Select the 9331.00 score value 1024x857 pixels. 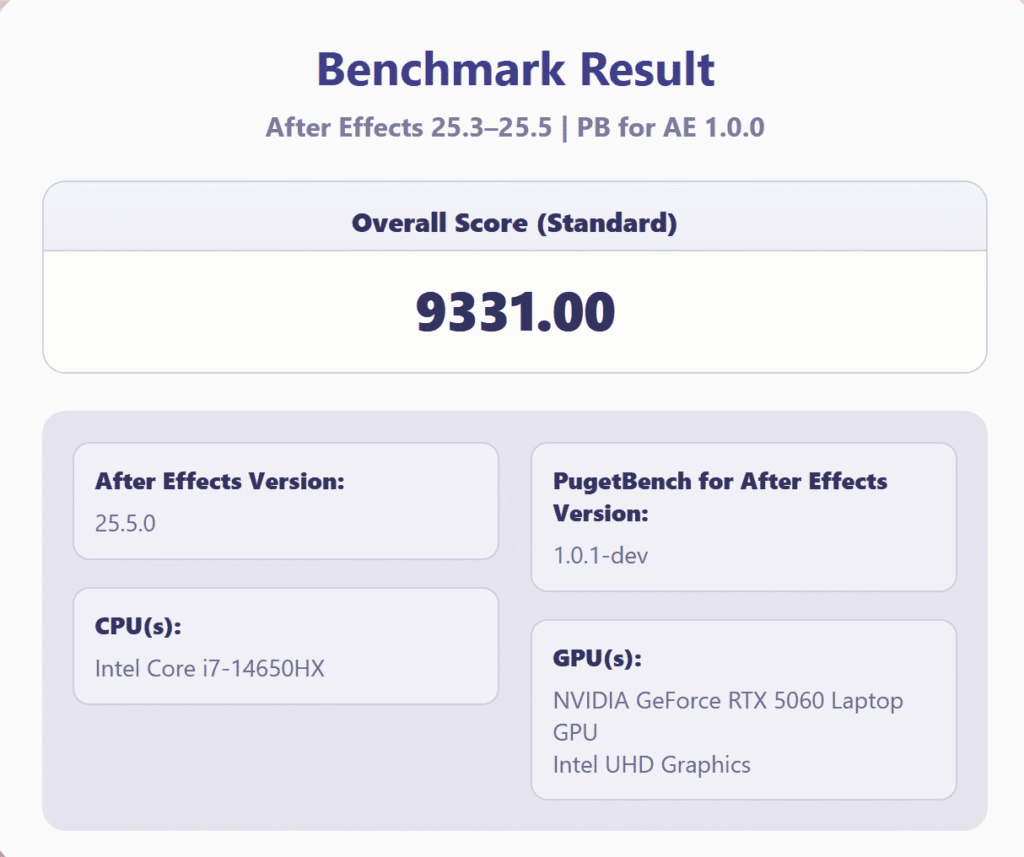coord(514,313)
